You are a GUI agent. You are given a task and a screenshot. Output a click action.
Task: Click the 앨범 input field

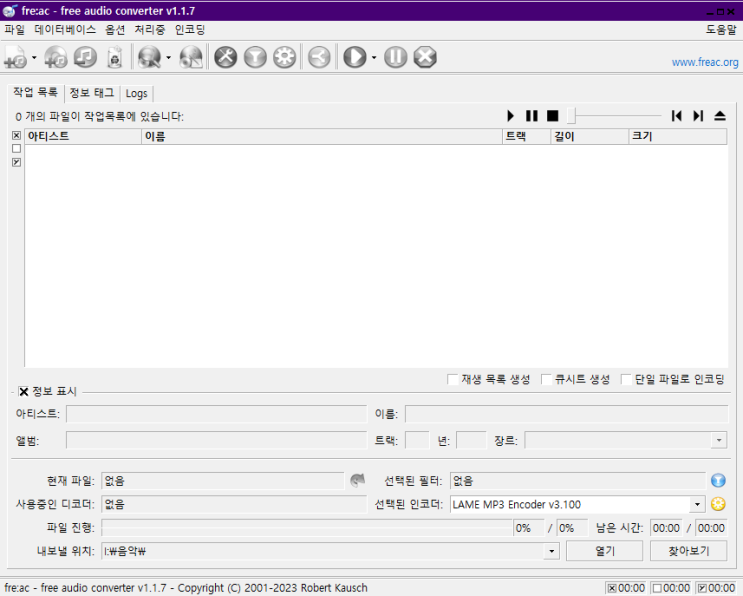217,441
